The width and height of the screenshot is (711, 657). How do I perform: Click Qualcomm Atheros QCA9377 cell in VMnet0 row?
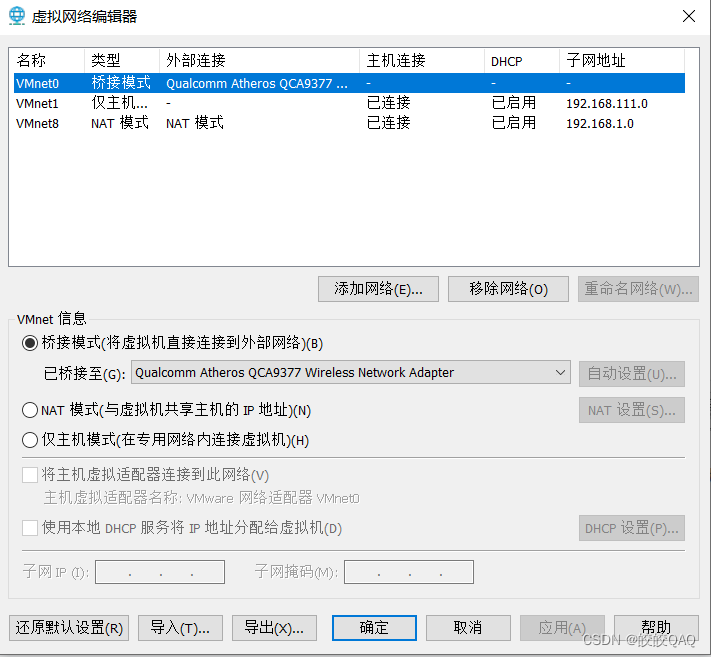(x=257, y=84)
